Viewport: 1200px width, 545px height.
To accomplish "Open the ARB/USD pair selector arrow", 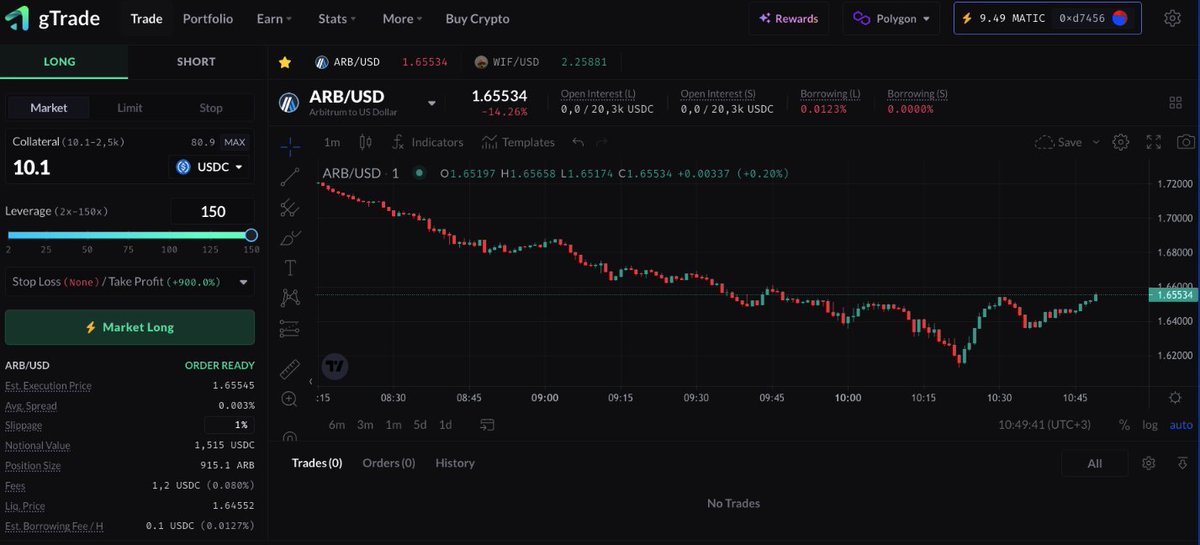I will click(432, 102).
